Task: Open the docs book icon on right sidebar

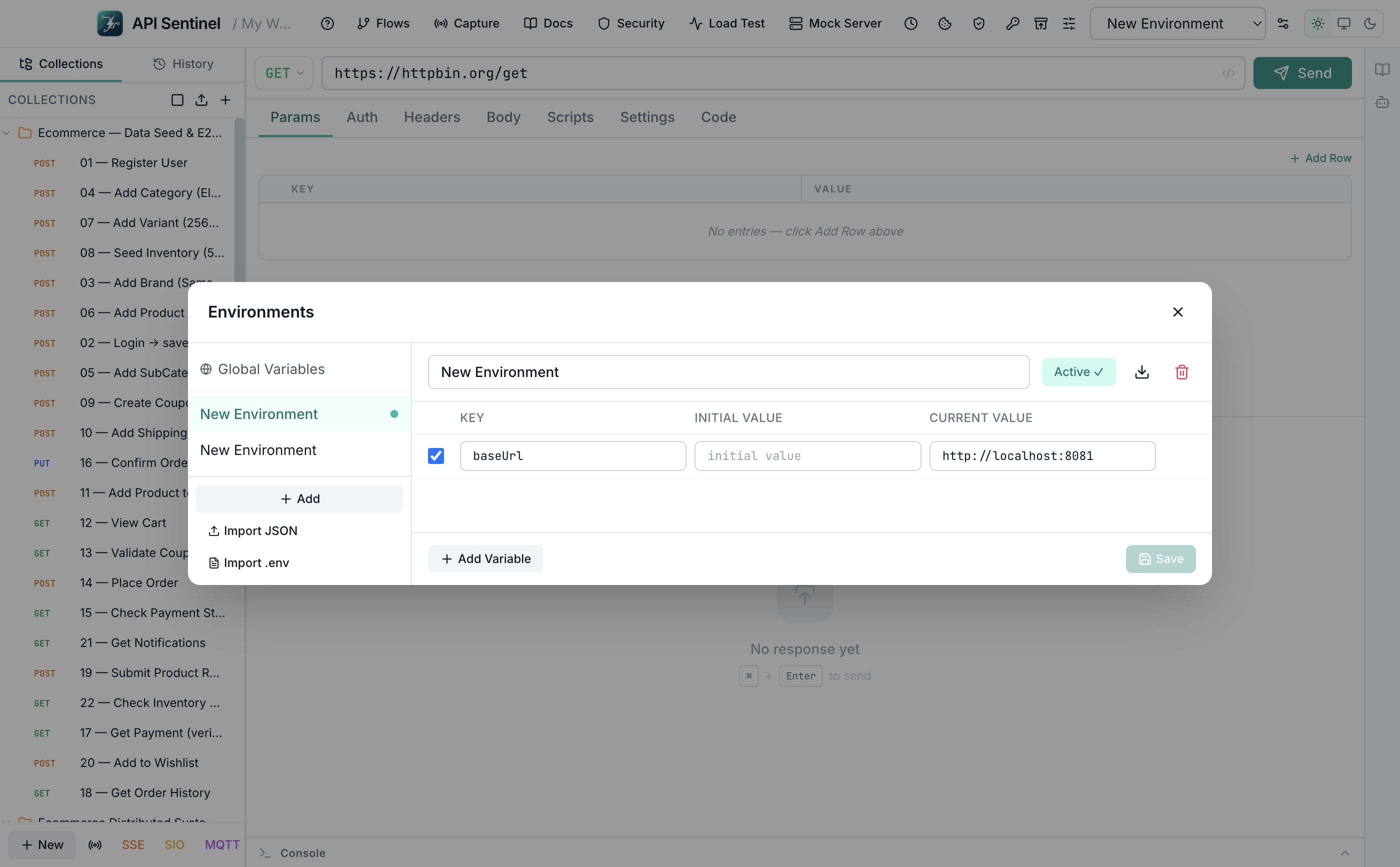Action: [x=1382, y=70]
